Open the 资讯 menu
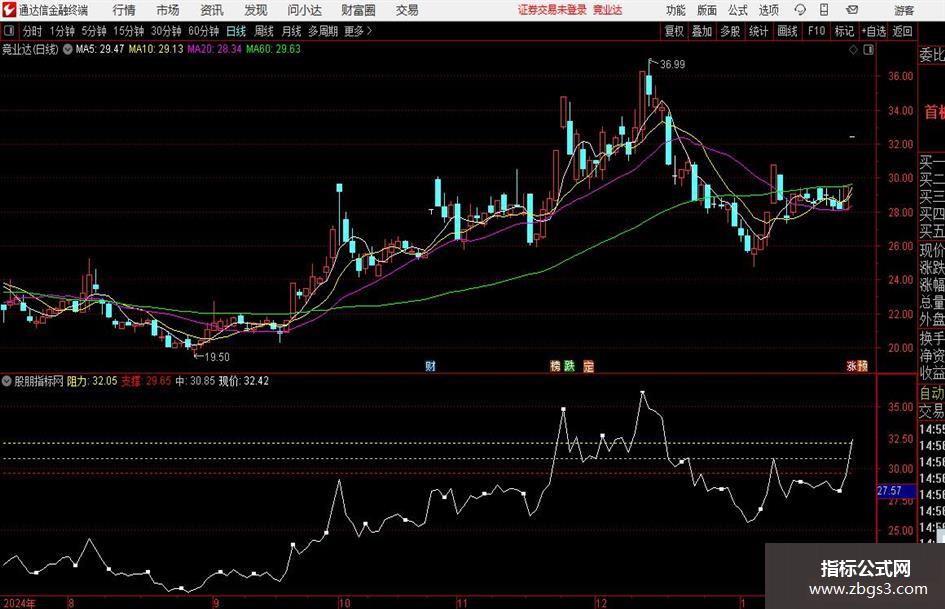This screenshot has height=609, width=945. point(212,10)
